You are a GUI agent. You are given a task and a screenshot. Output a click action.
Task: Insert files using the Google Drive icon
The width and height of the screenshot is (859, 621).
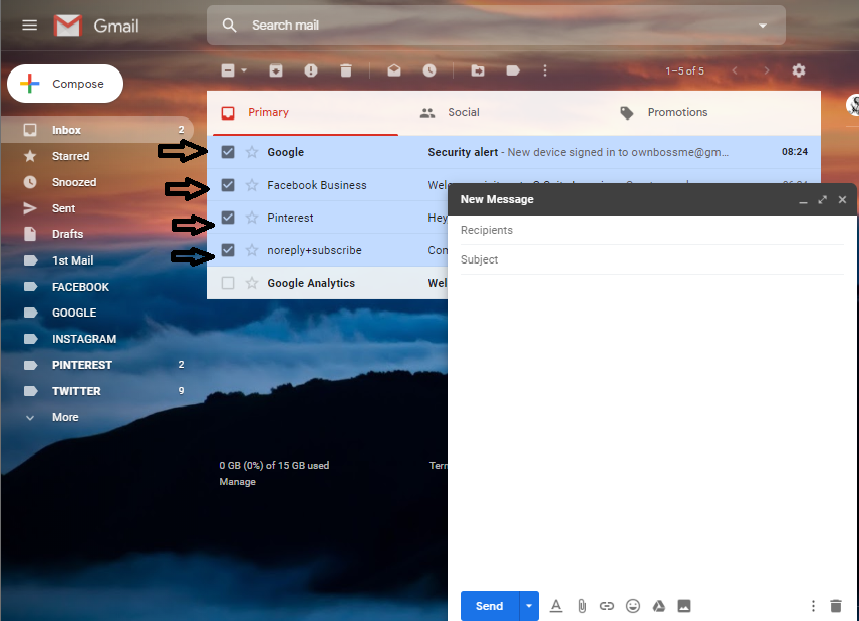click(x=658, y=606)
